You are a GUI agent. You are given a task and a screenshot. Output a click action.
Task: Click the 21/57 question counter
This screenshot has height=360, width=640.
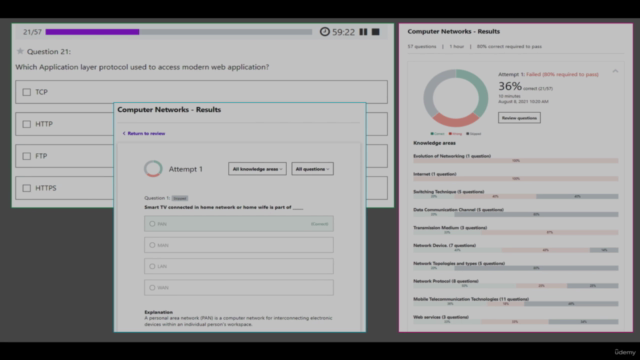click(32, 32)
